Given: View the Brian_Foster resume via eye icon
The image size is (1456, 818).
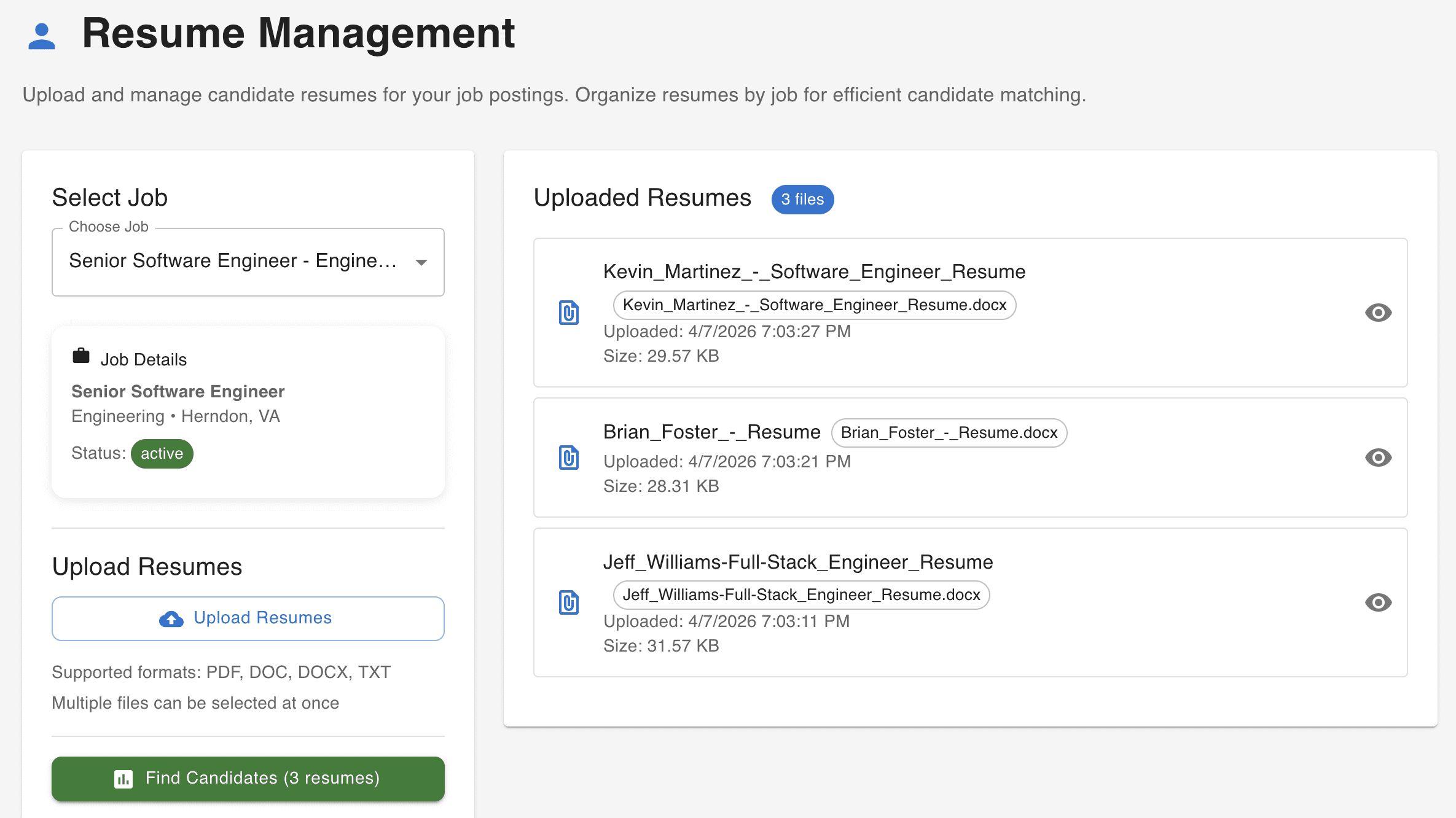Looking at the screenshot, I should (1379, 458).
